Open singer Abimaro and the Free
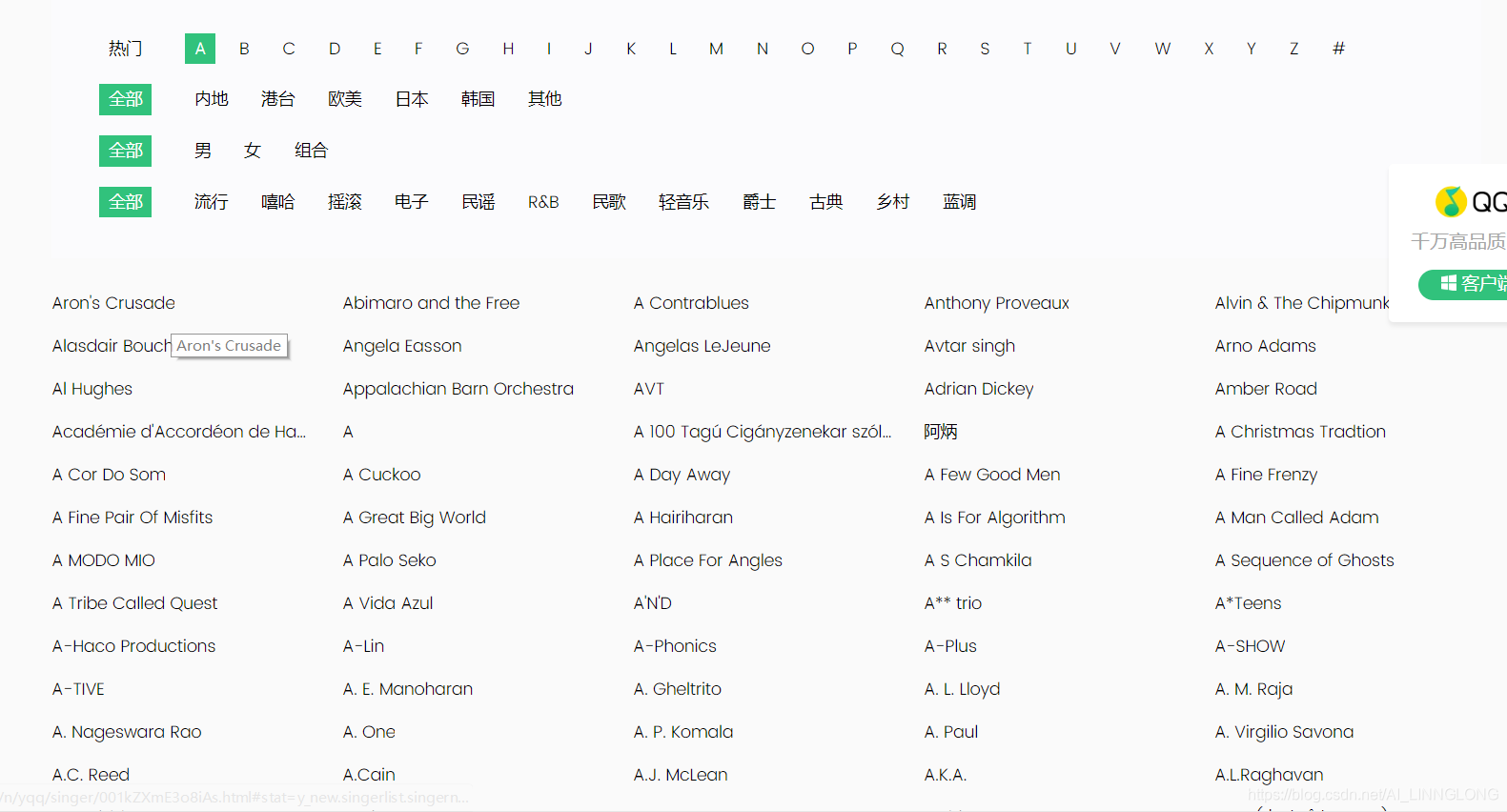The width and height of the screenshot is (1507, 812). (431, 303)
